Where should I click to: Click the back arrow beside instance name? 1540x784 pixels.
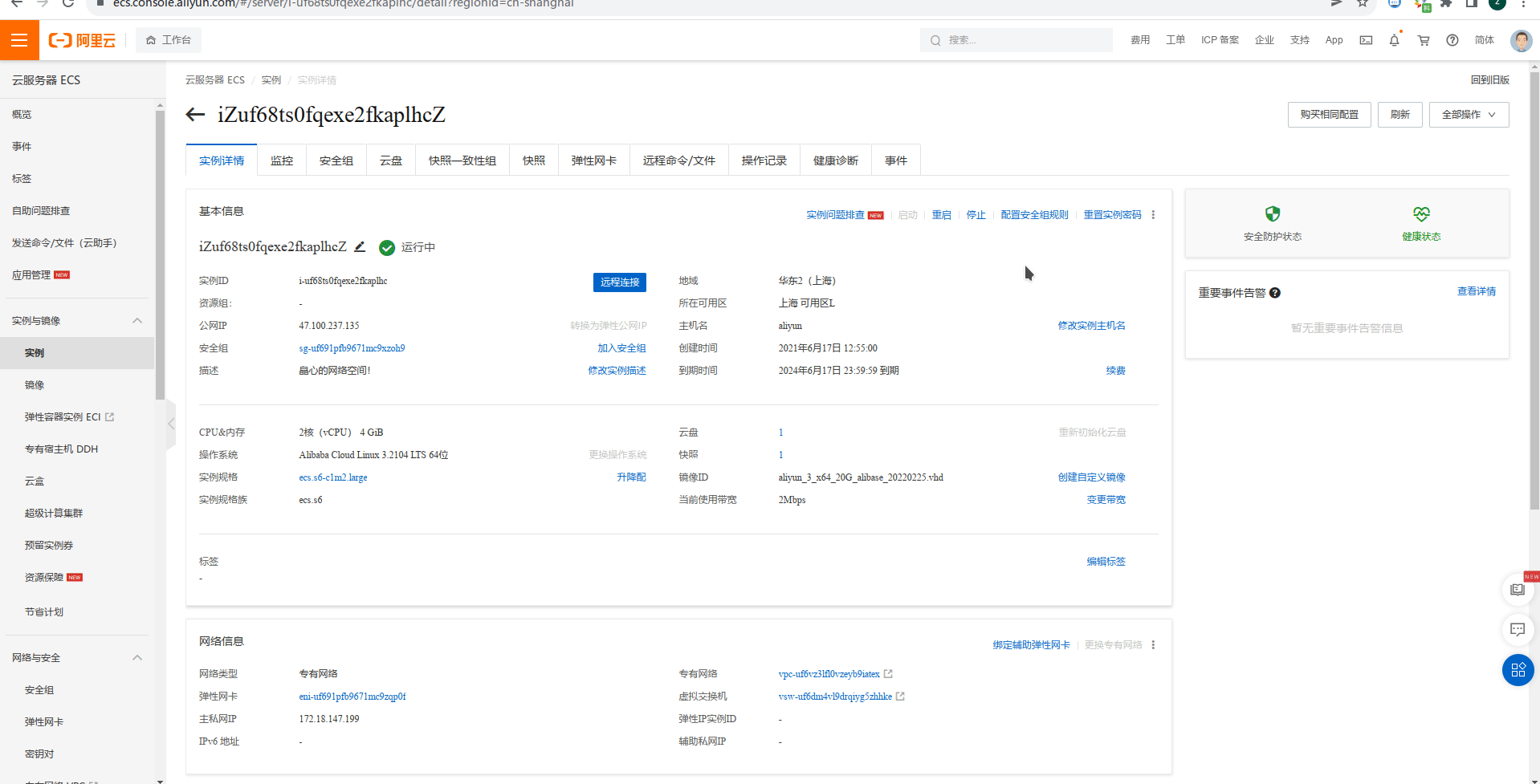click(x=195, y=115)
